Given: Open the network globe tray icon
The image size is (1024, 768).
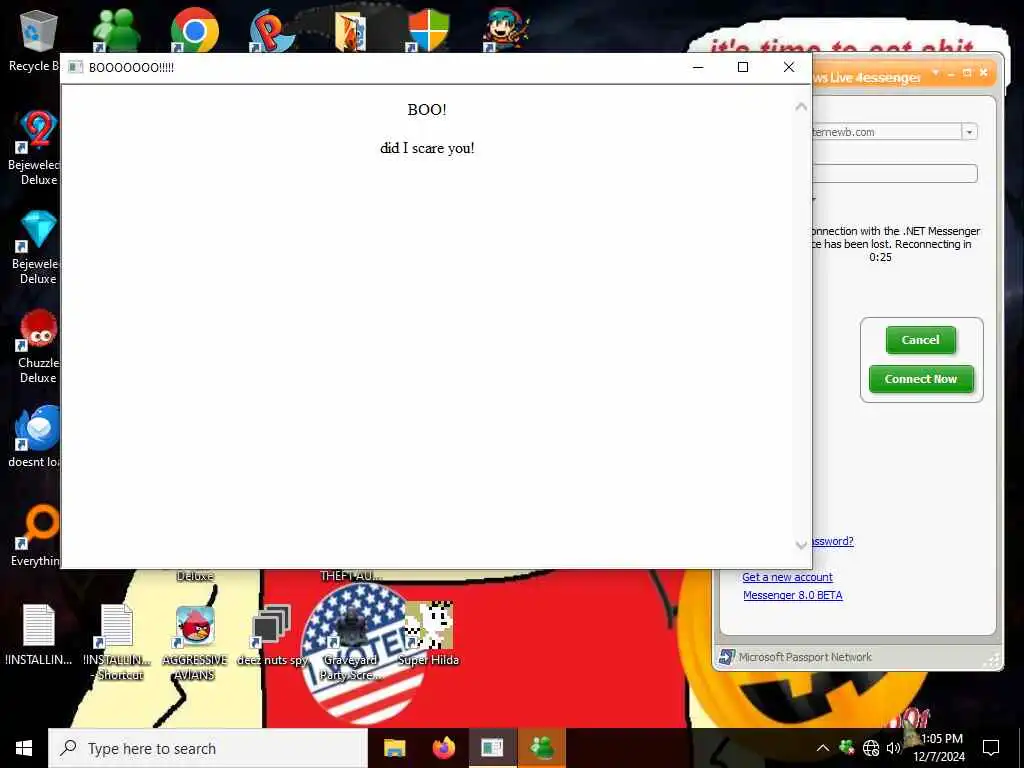Looking at the screenshot, I should [871, 748].
